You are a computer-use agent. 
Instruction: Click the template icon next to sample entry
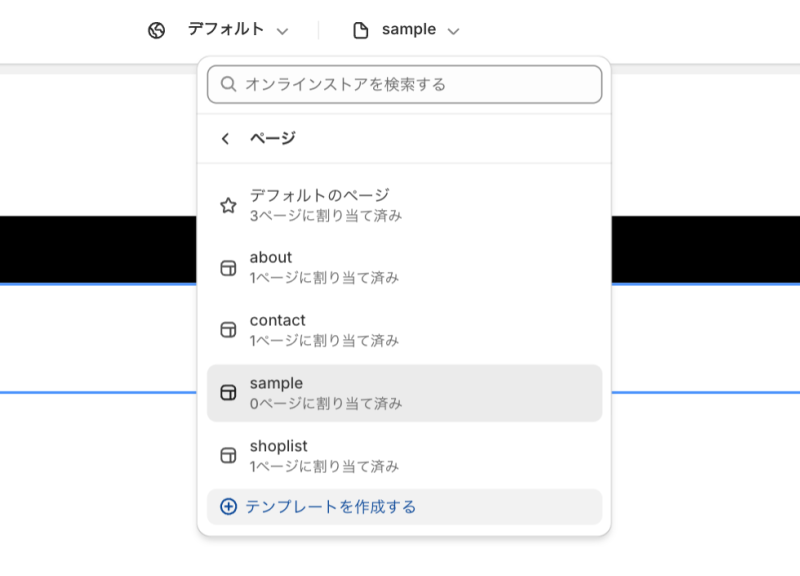coord(228,393)
